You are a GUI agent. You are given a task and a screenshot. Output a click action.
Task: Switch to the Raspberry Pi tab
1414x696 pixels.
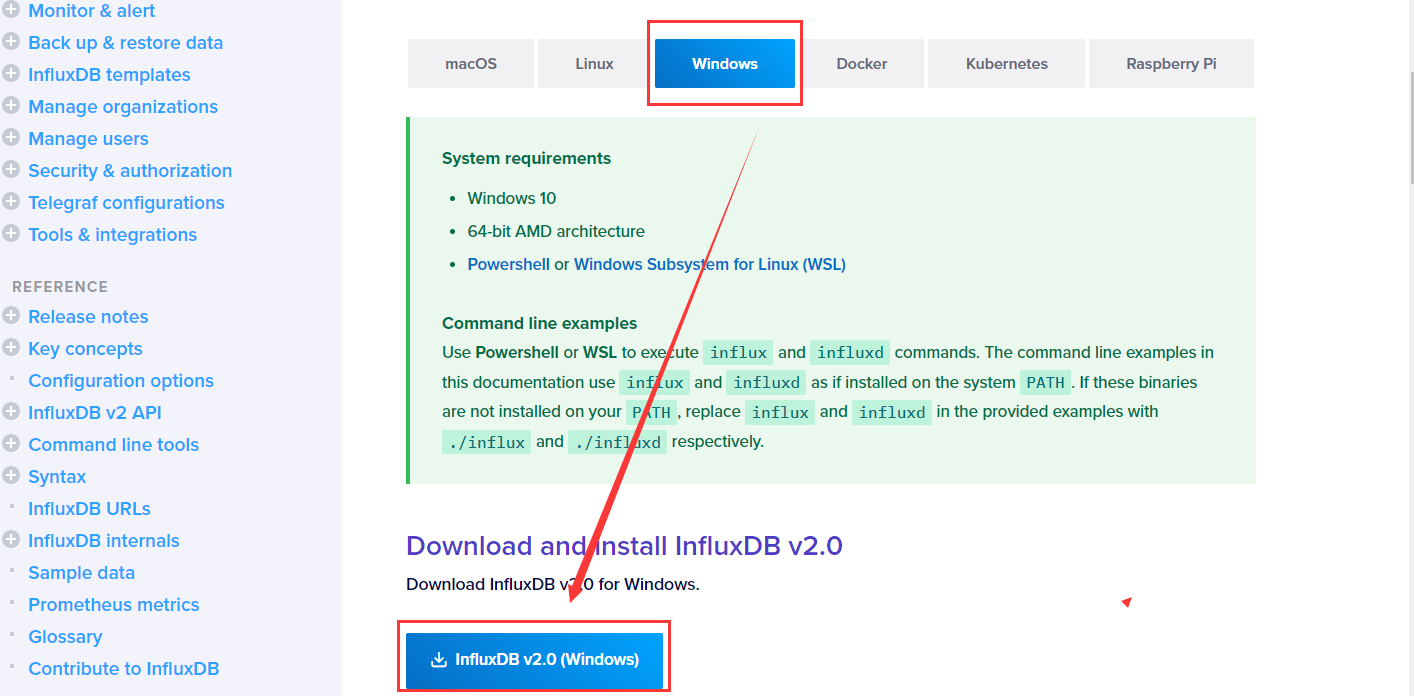pyautogui.click(x=1171, y=64)
